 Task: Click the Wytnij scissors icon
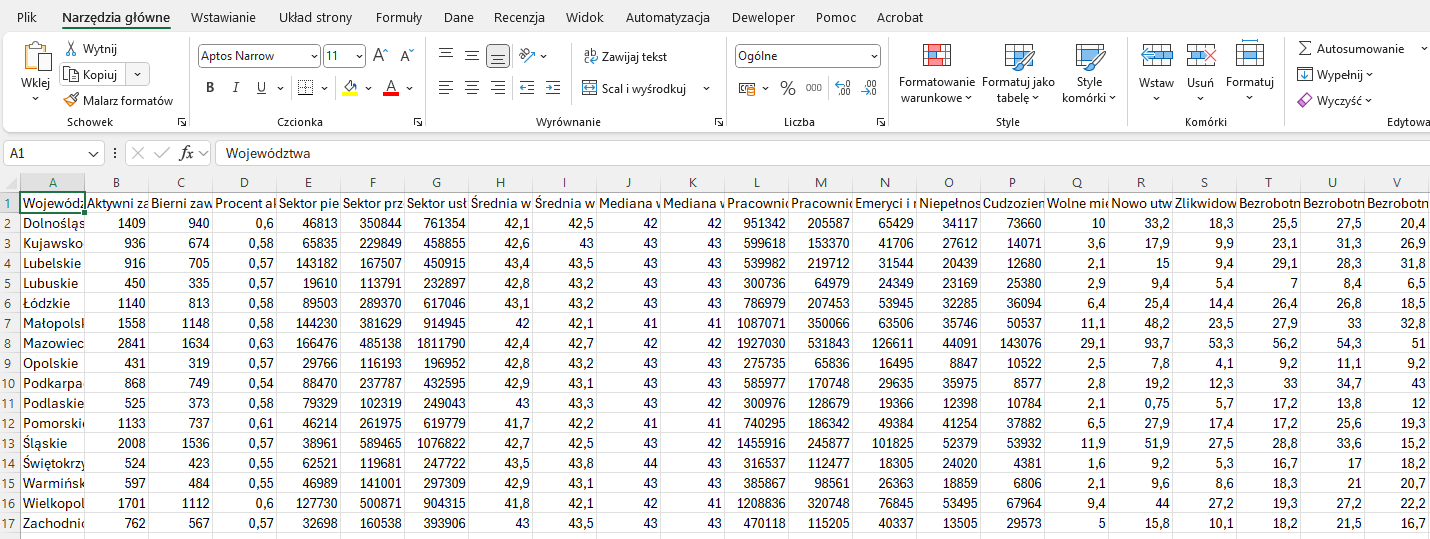[71, 49]
